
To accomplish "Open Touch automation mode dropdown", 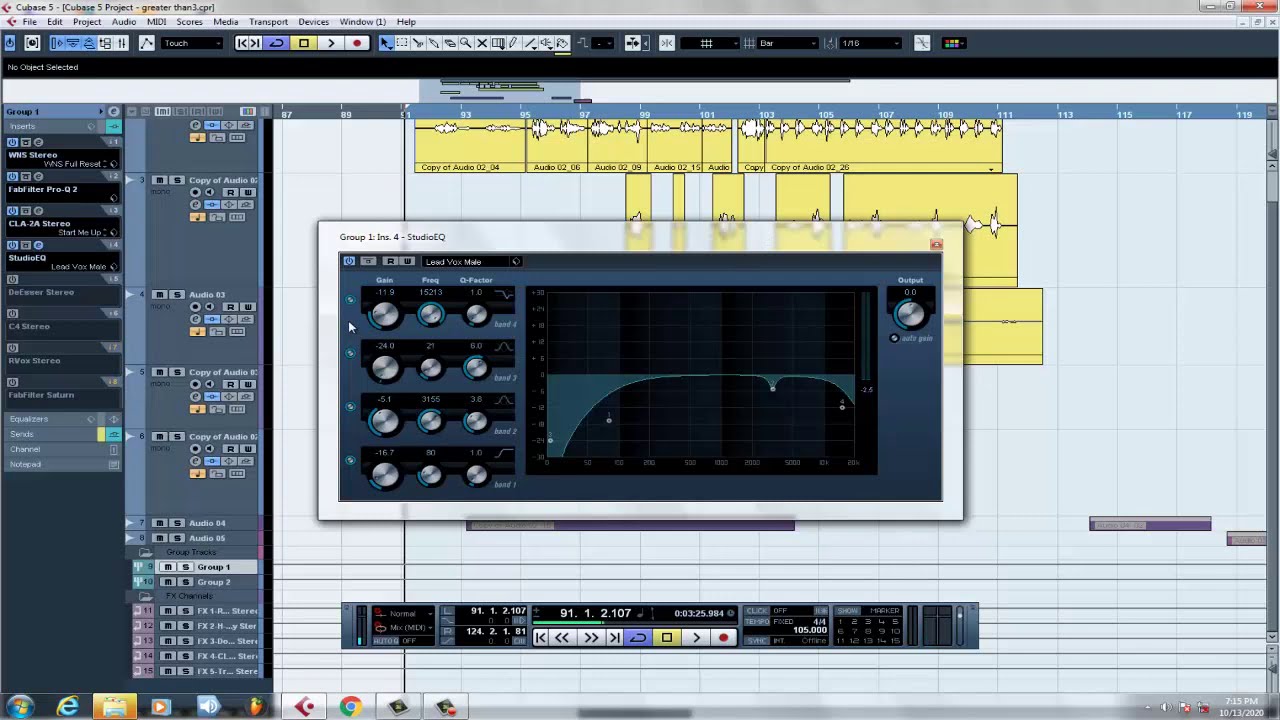I will point(193,43).
